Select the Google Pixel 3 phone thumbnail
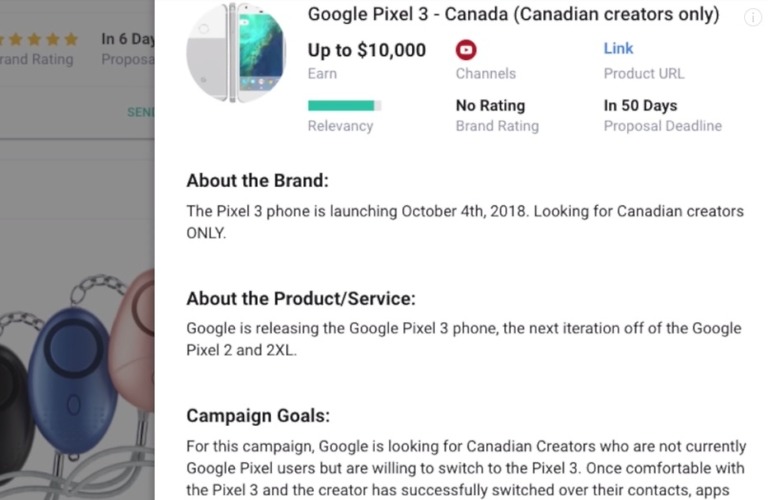 [236, 53]
